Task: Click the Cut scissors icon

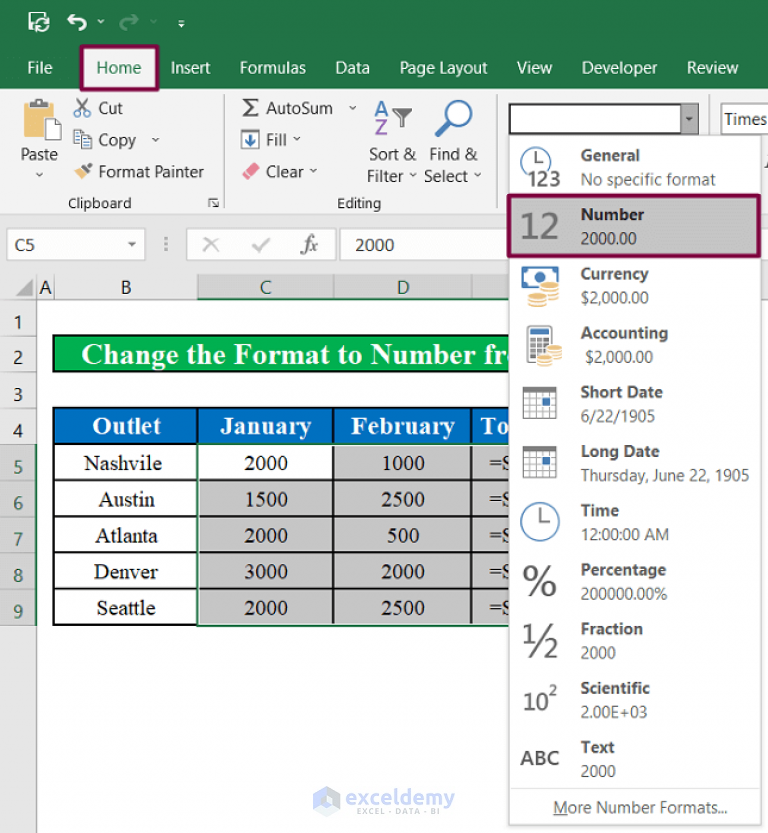Action: coord(82,108)
